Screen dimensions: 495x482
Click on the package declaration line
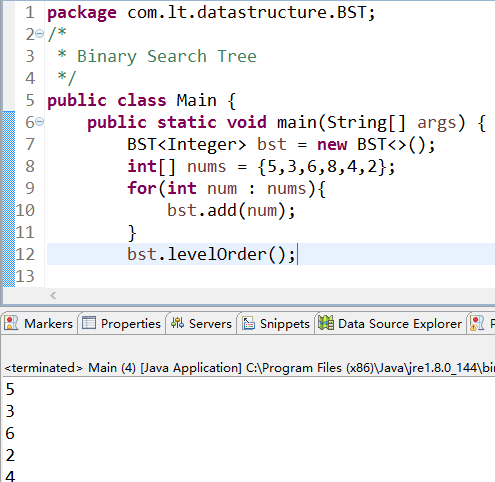pyautogui.click(x=211, y=13)
